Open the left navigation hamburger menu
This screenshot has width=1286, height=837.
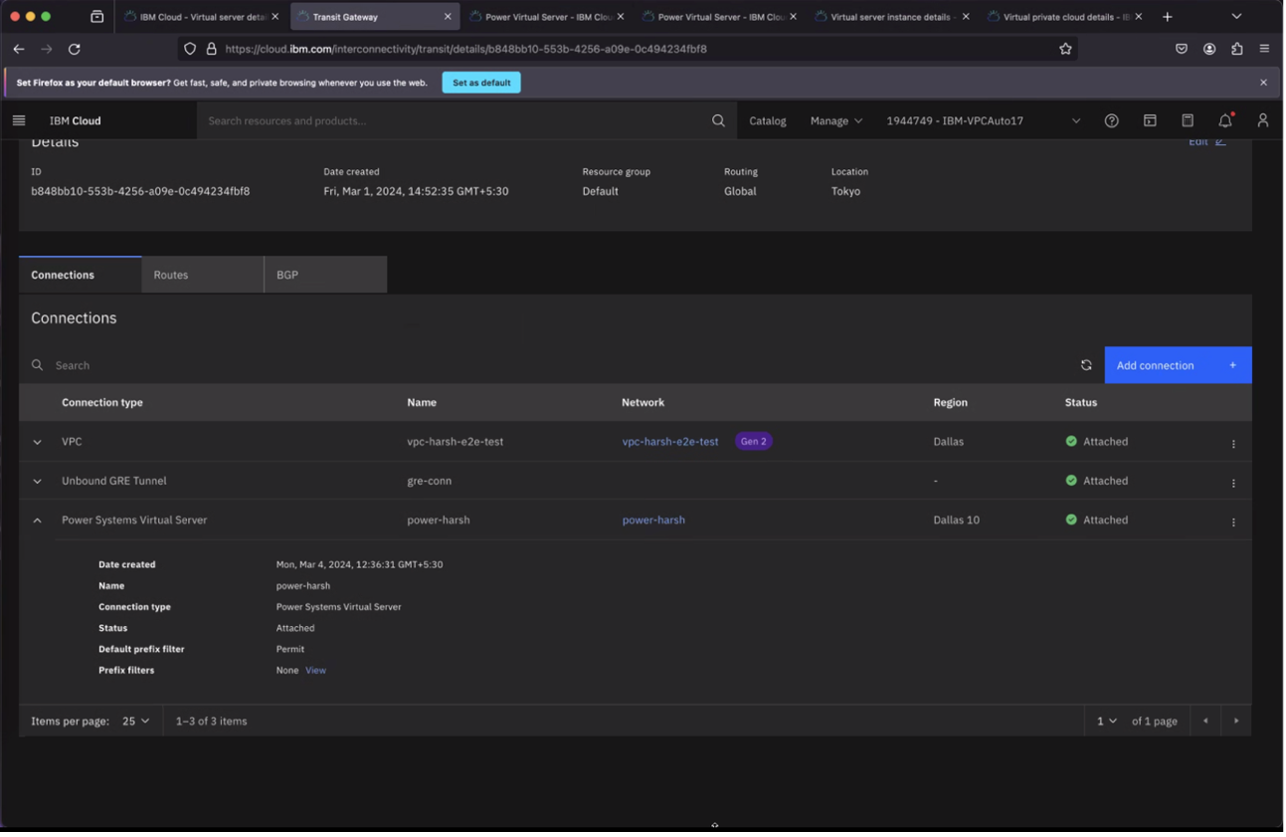18,120
